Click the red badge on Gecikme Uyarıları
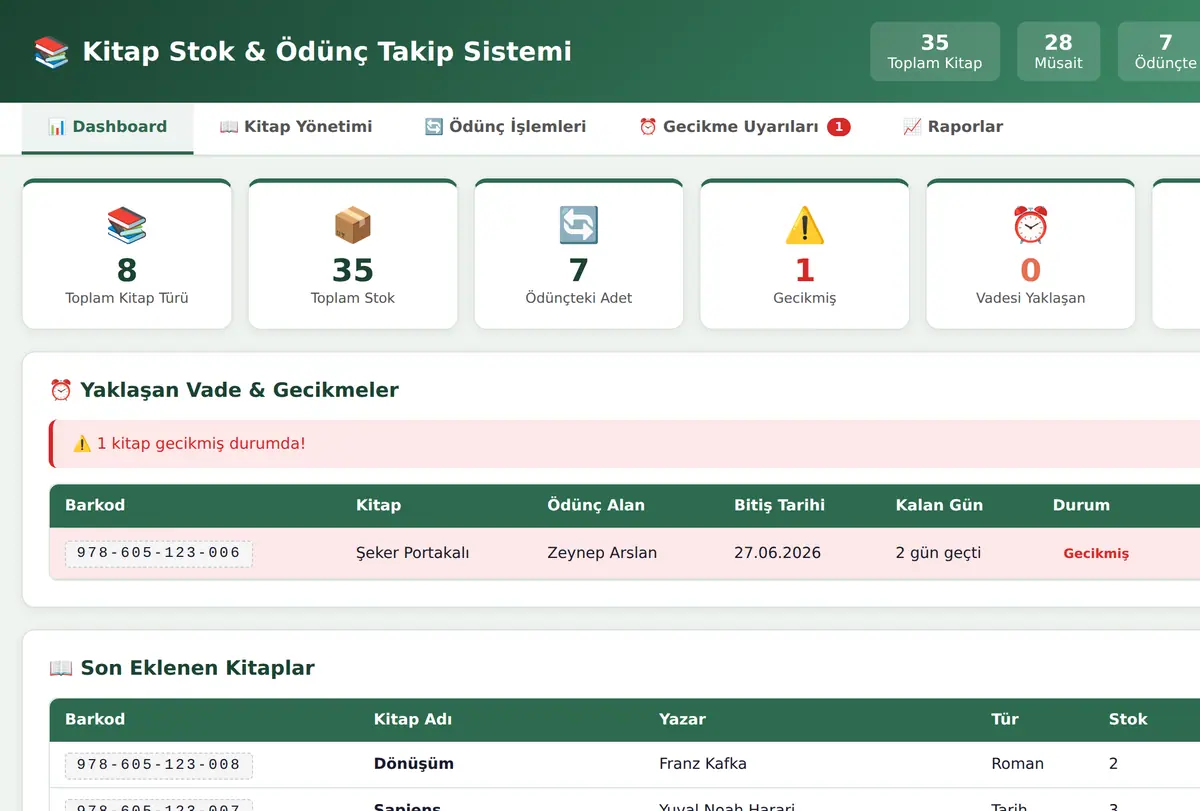This screenshot has height=811, width=1200. pos(838,127)
